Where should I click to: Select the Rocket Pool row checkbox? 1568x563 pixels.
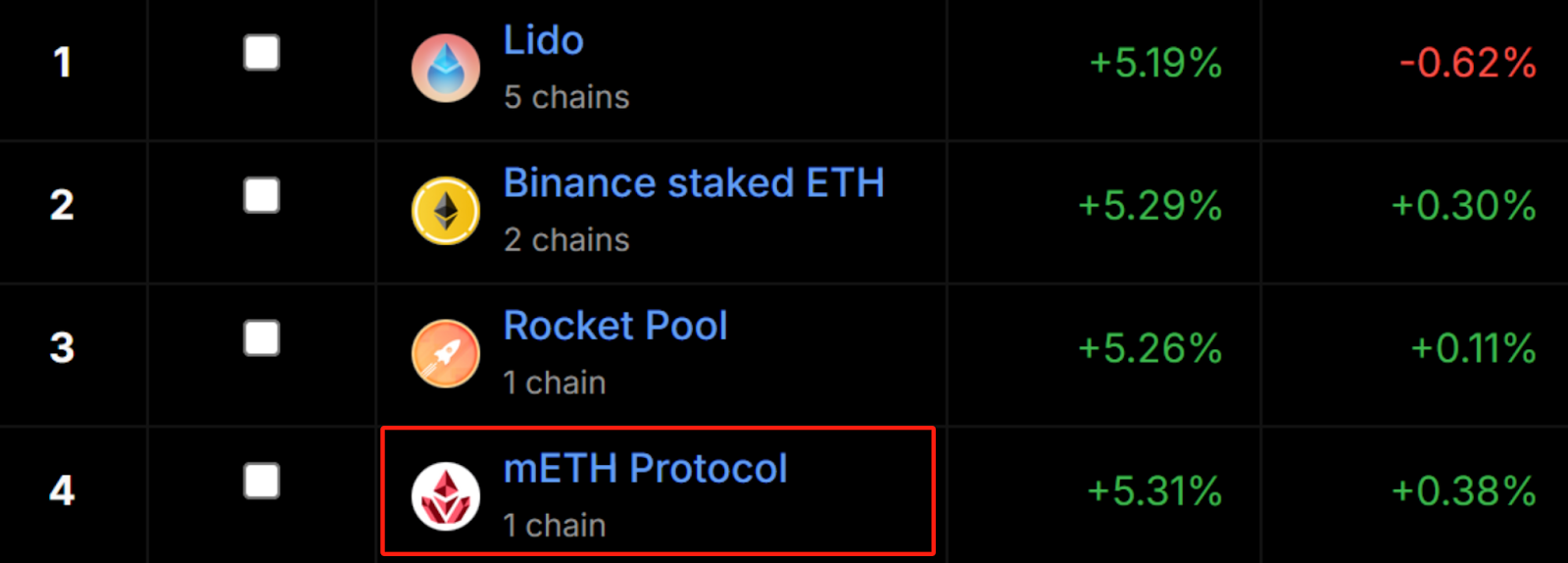(262, 338)
